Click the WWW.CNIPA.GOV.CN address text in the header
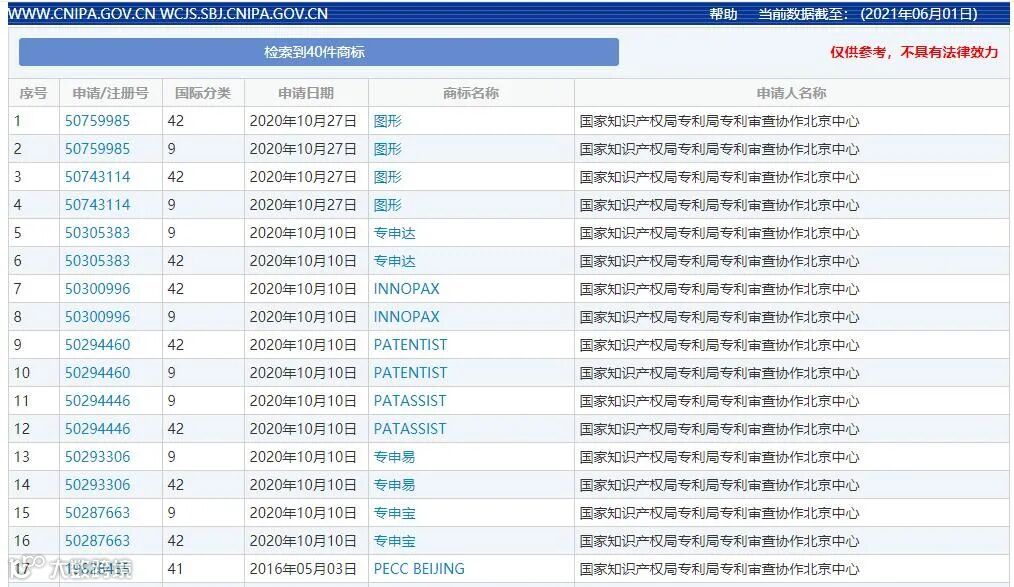Image resolution: width=1014 pixels, height=587 pixels. 81,14
